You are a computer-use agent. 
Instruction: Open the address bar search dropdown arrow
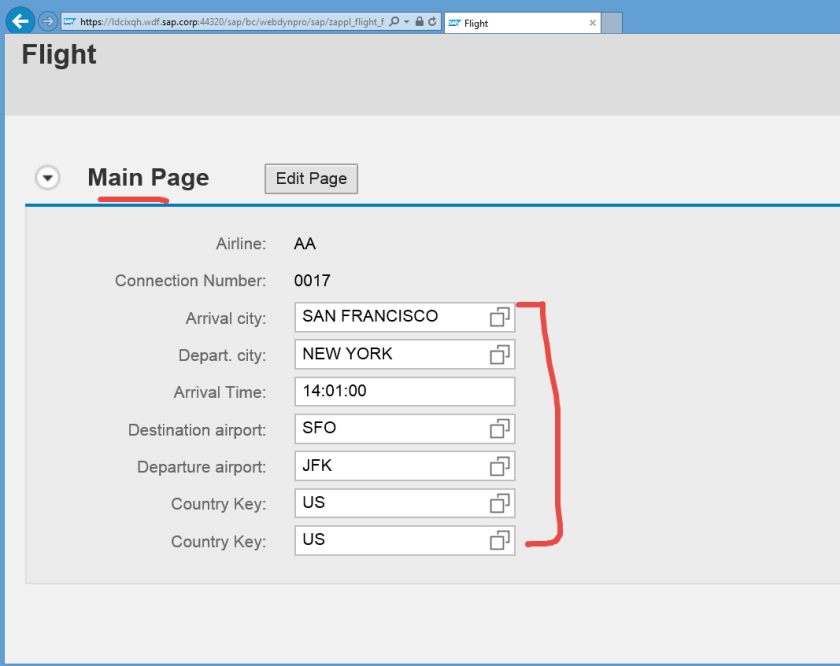point(406,22)
